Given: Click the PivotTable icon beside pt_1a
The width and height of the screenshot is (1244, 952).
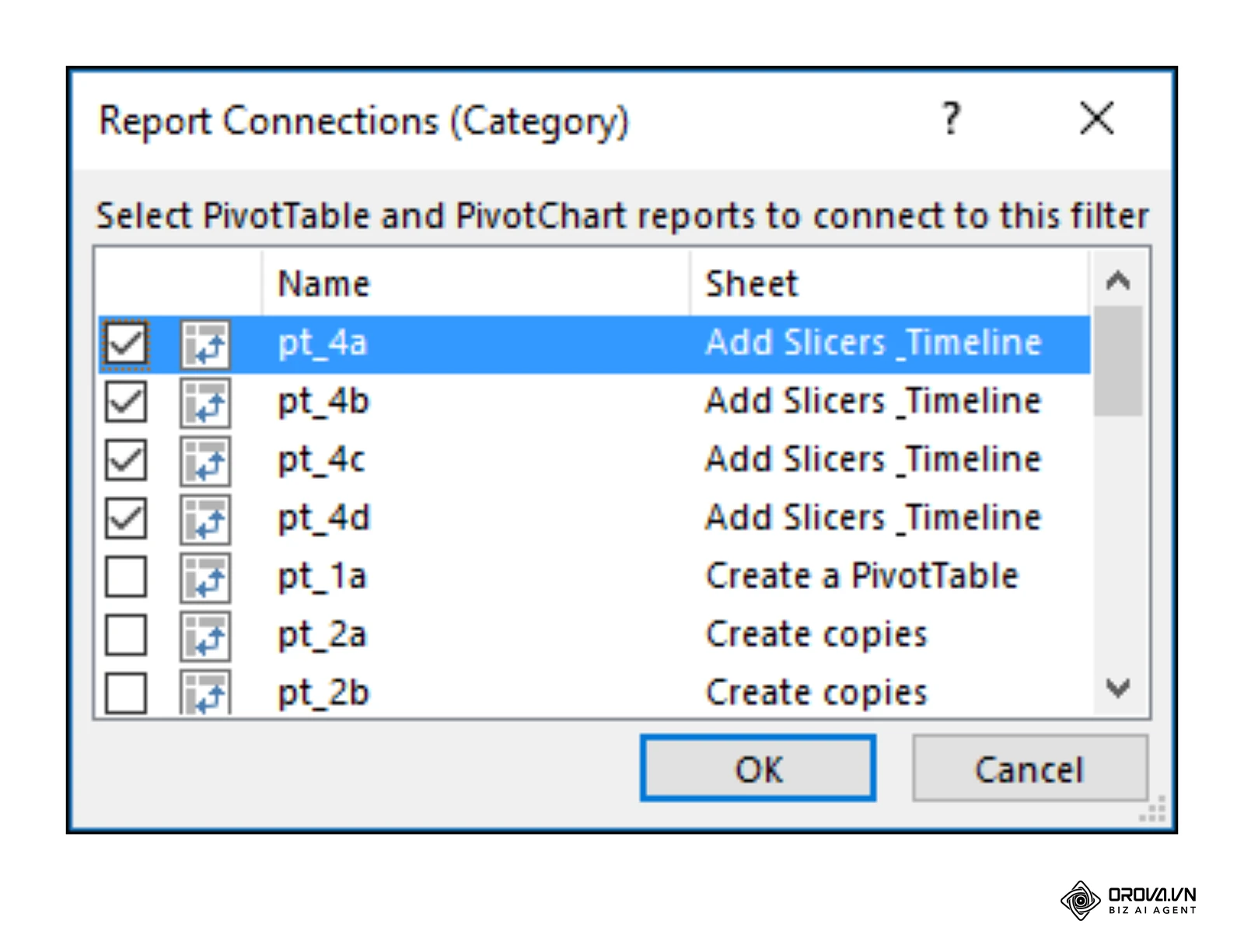Looking at the screenshot, I should tap(205, 577).
